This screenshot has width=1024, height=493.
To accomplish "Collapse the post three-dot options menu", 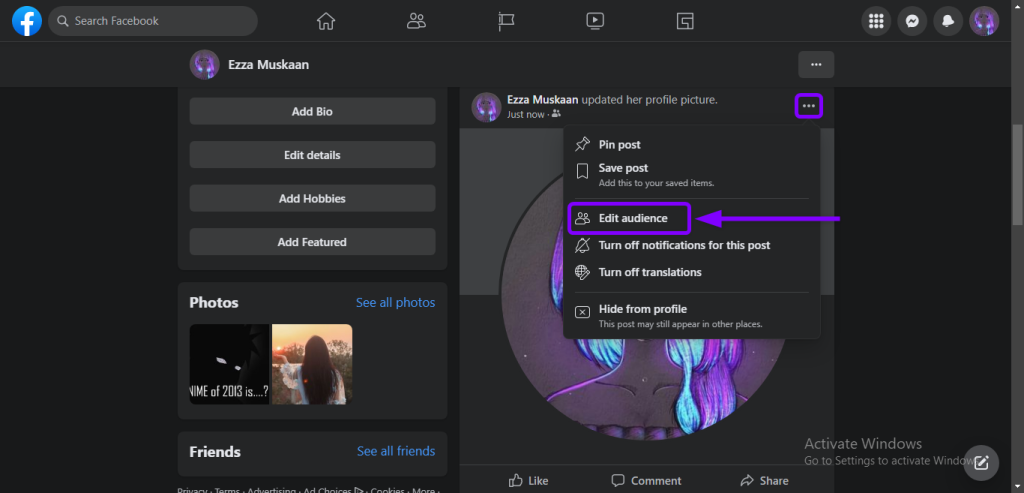I will coord(809,106).
